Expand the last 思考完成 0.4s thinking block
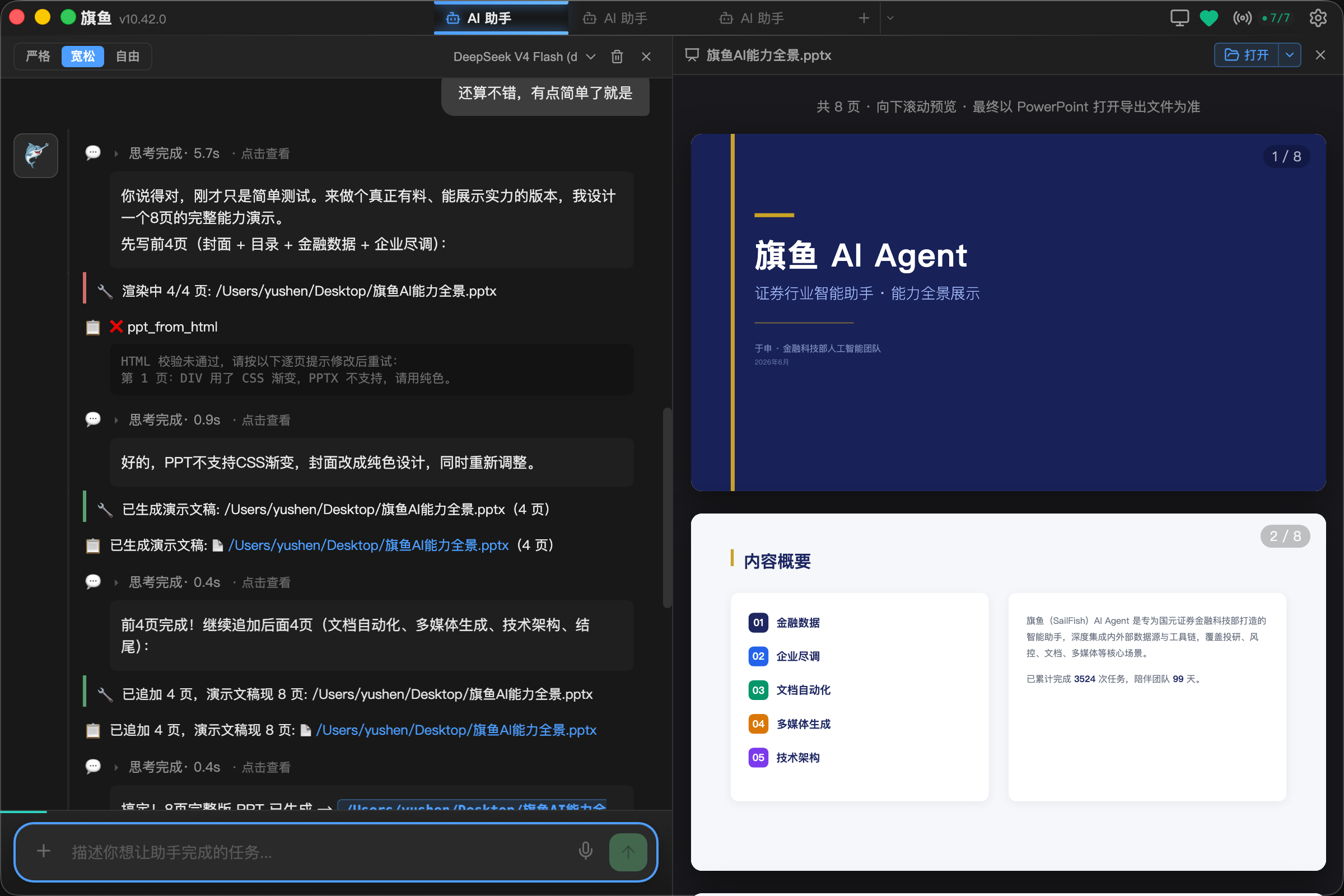 tap(174, 767)
